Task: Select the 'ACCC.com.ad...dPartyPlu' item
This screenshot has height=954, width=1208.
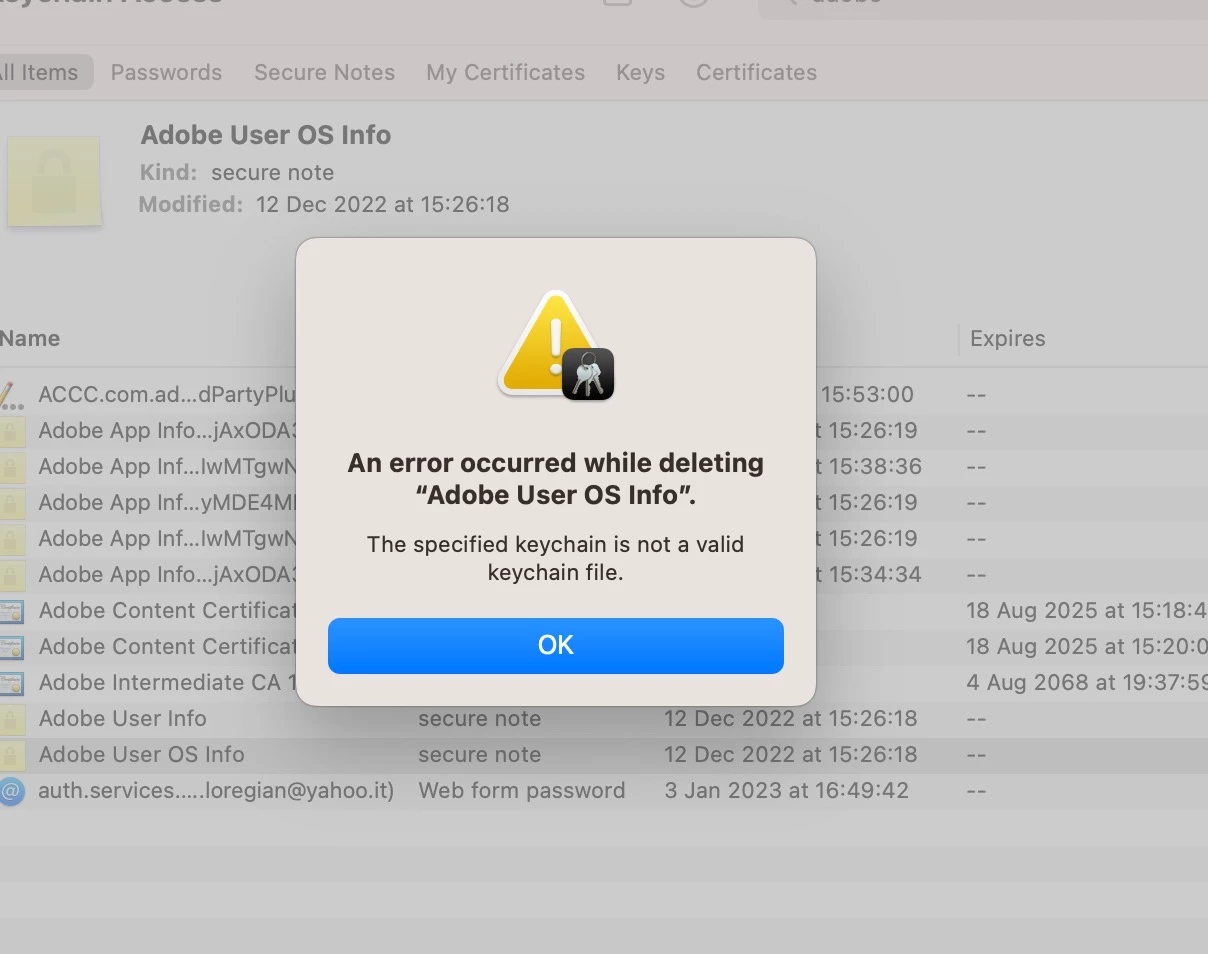Action: click(167, 394)
